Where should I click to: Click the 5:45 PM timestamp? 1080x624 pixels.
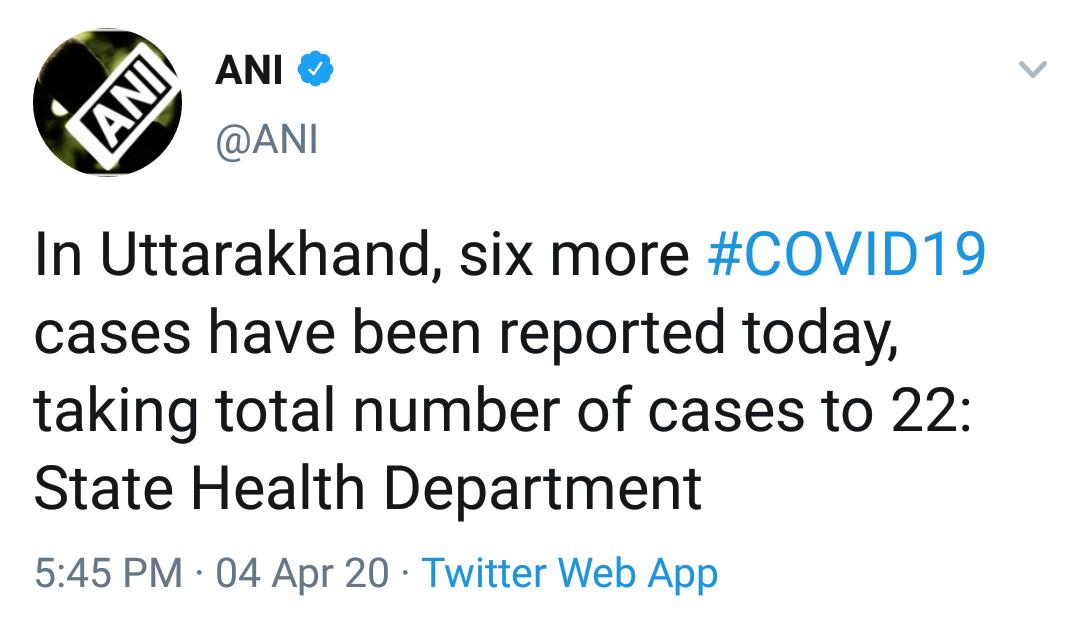(x=108, y=573)
